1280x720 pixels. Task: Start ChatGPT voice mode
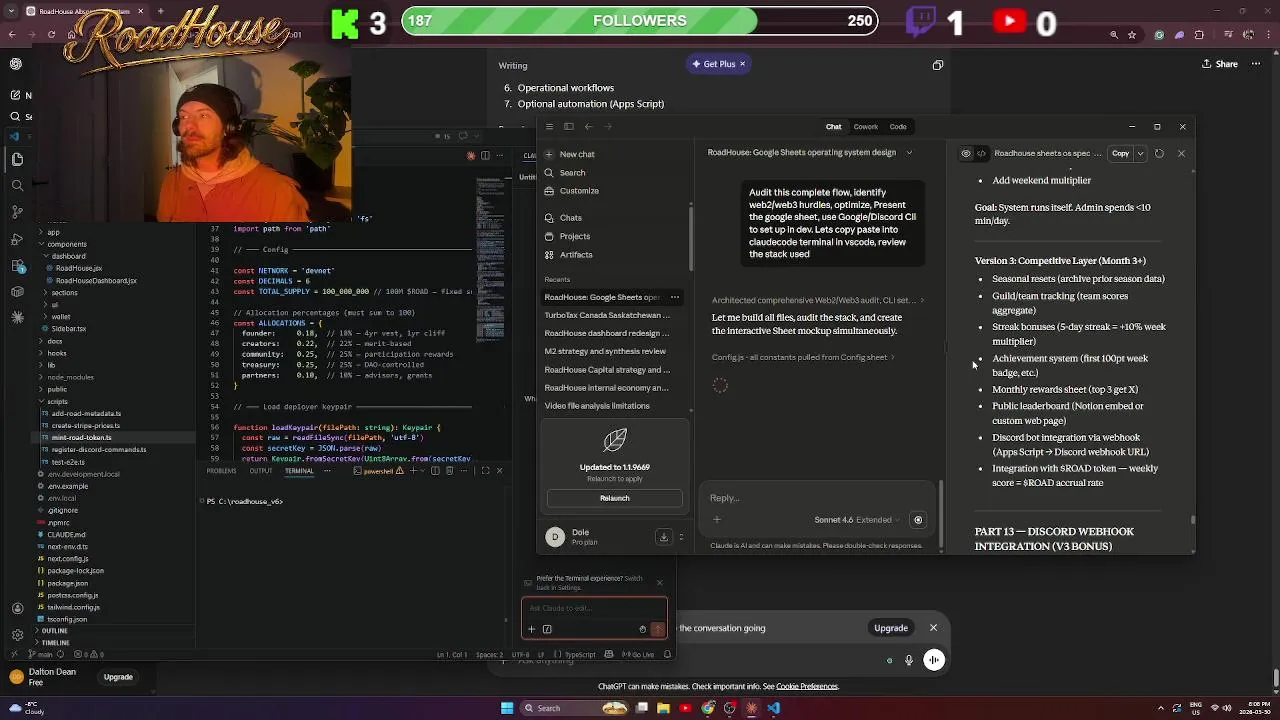coord(933,660)
